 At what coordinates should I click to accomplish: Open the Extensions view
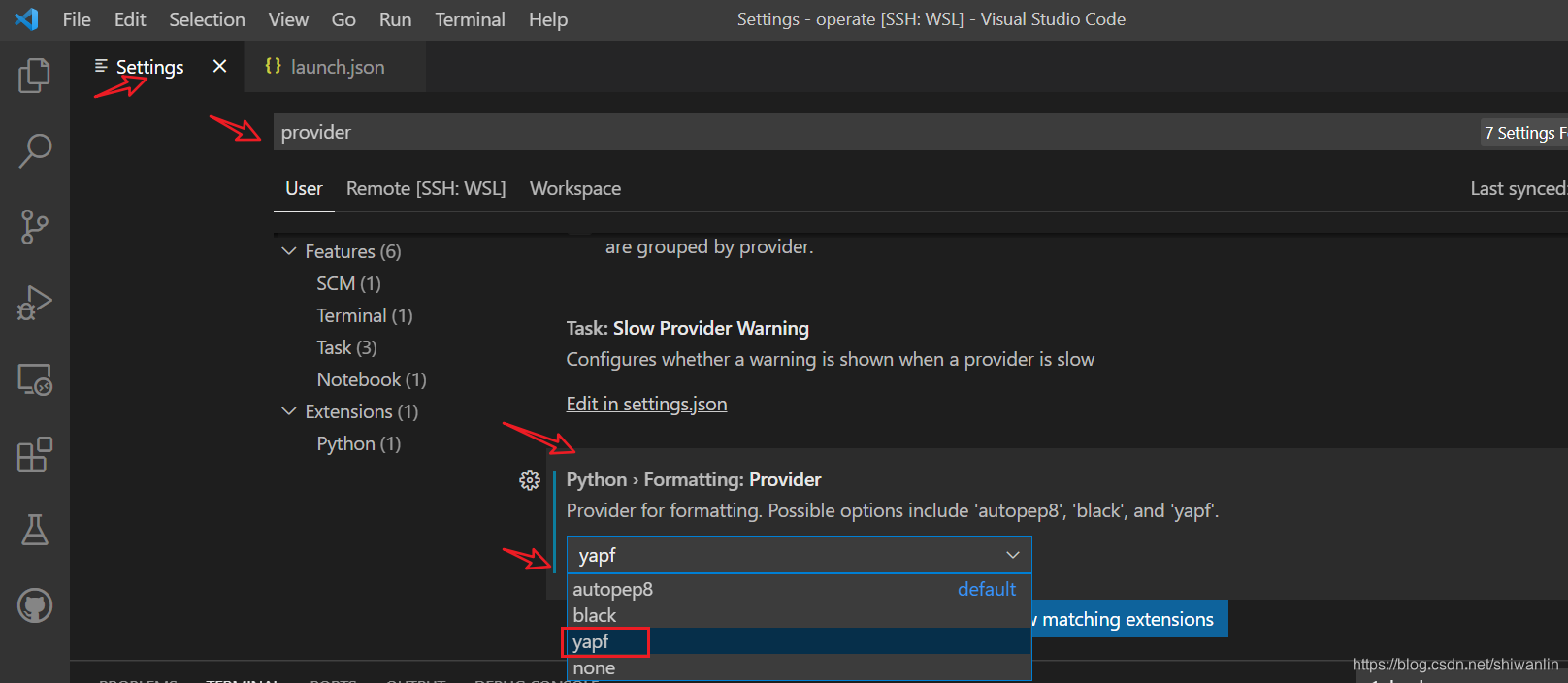(35, 454)
